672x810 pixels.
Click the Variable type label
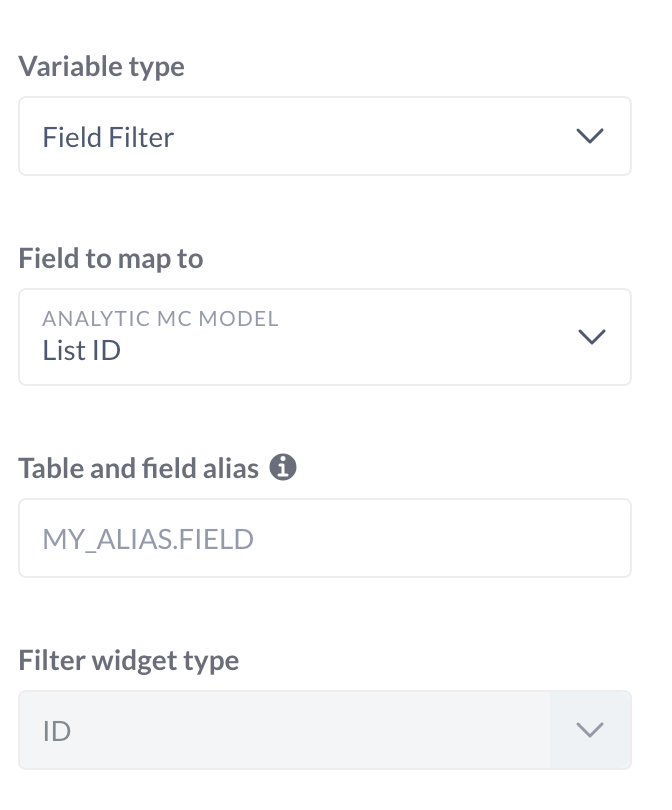[x=101, y=67]
